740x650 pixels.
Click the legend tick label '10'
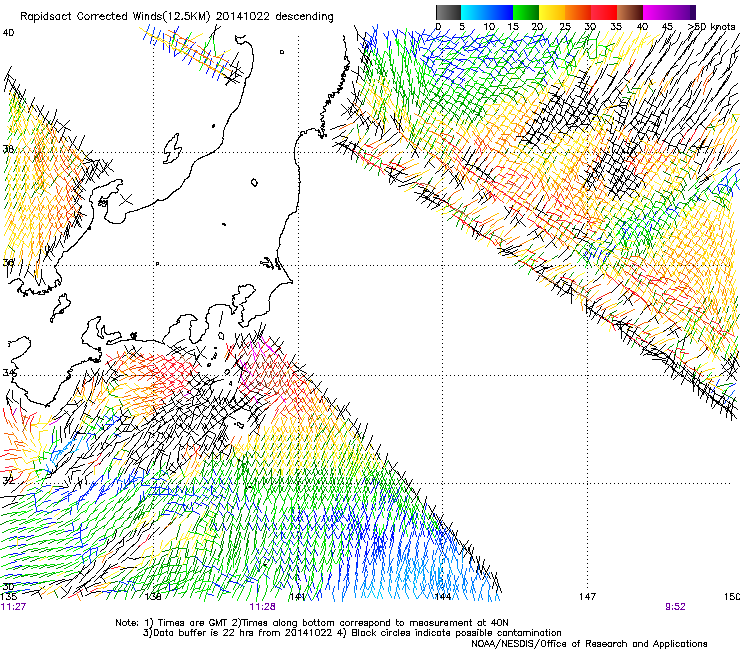click(x=489, y=26)
